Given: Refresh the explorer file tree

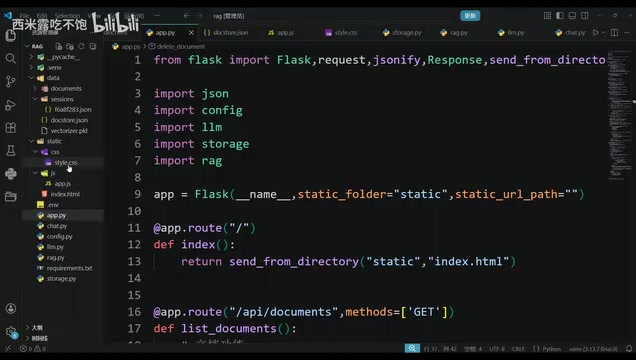Looking at the screenshot, I should coord(81,46).
